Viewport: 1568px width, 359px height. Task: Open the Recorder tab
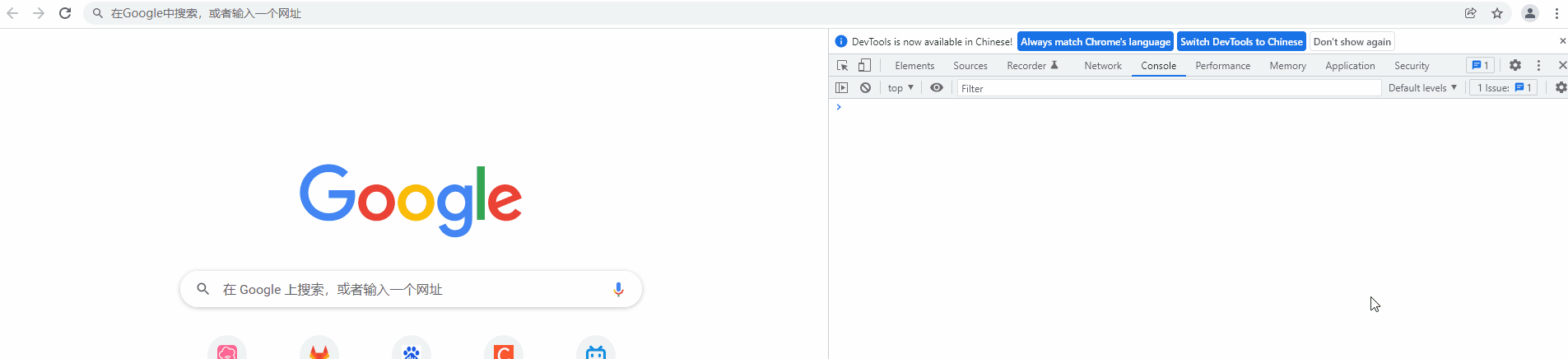[1032, 66]
